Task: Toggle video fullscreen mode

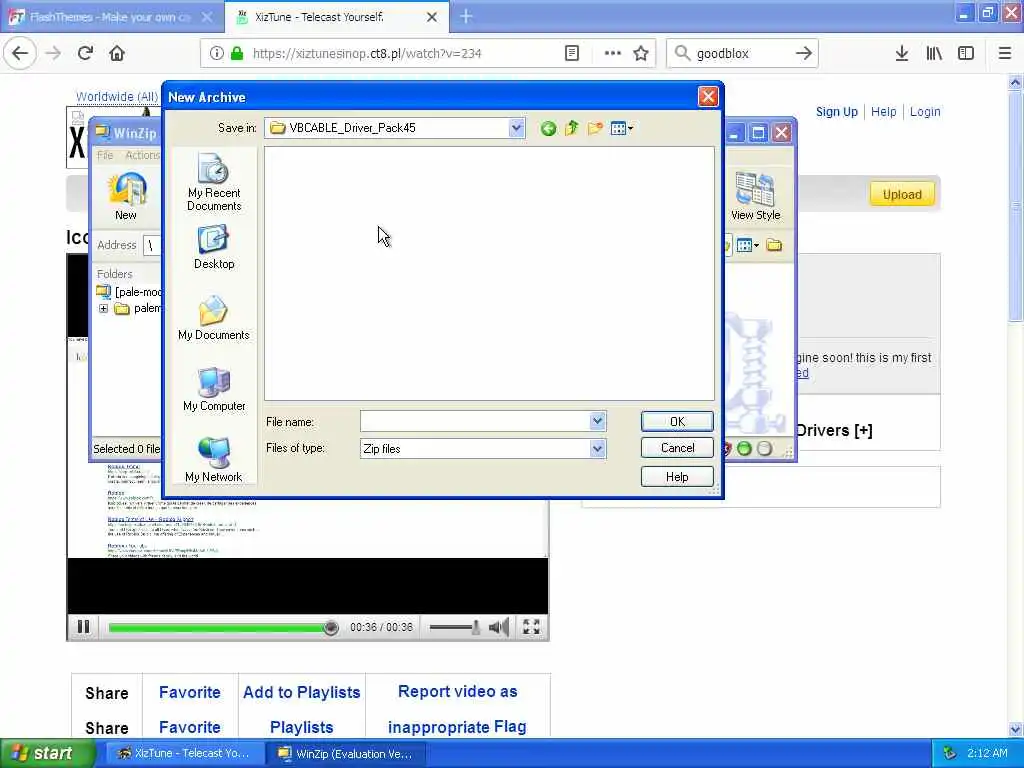Action: (532, 627)
